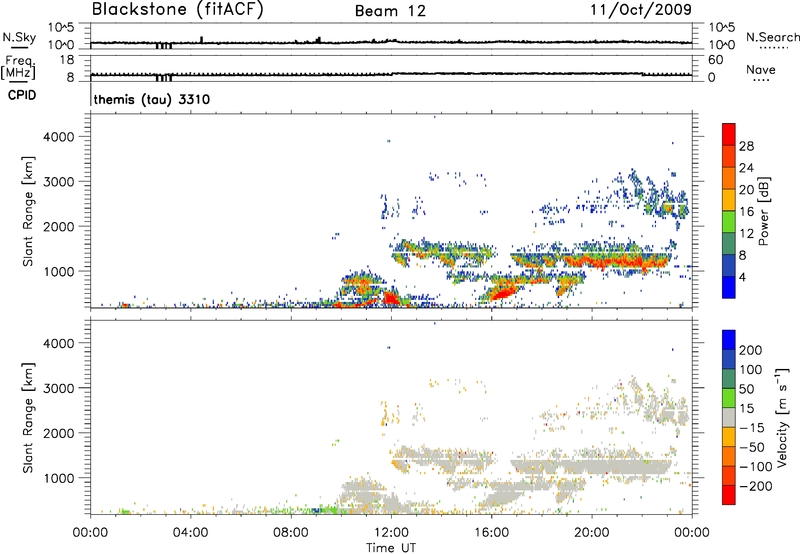The image size is (800, 554).
Task: Click the red 28 dB power swatch
Action: point(729,134)
